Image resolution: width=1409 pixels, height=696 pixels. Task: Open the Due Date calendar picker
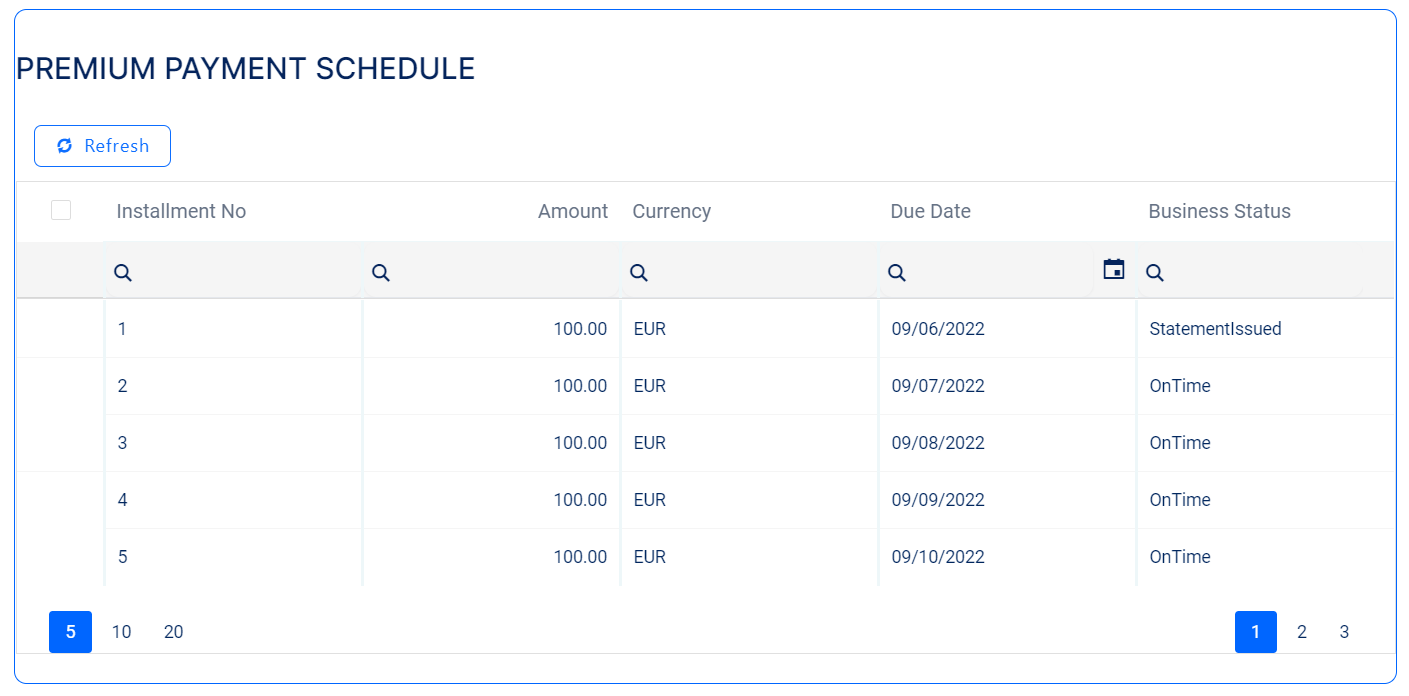[1114, 269]
